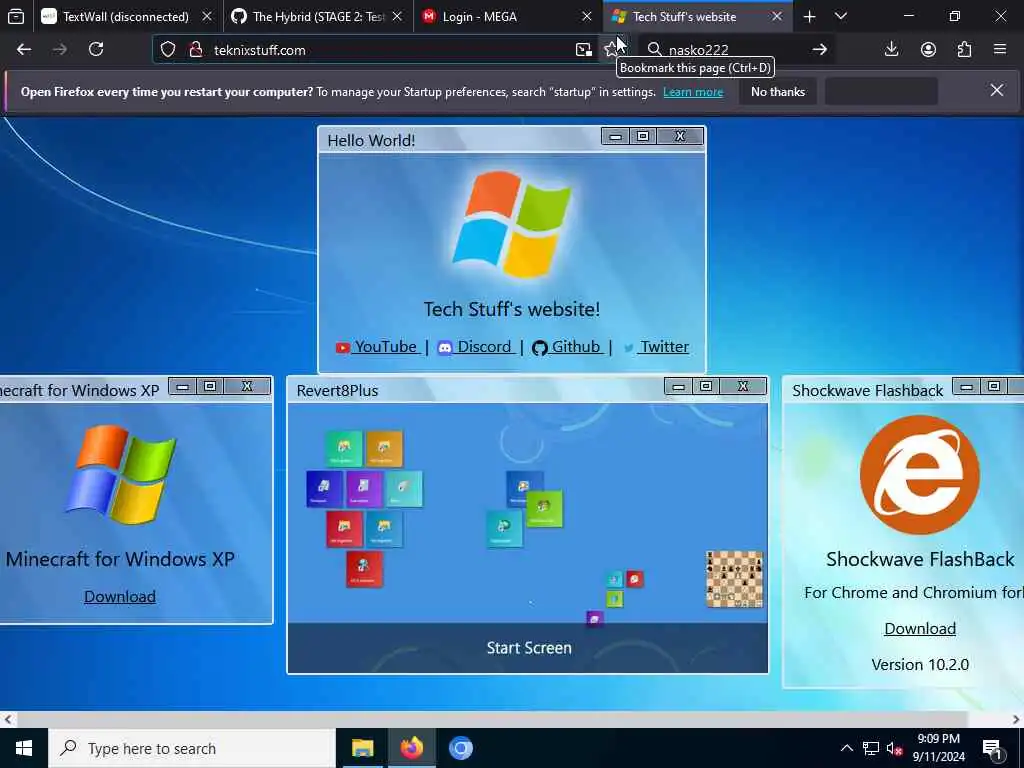1024x768 pixels.
Task: Click the taskbar Type here to search box
Action: point(192,748)
